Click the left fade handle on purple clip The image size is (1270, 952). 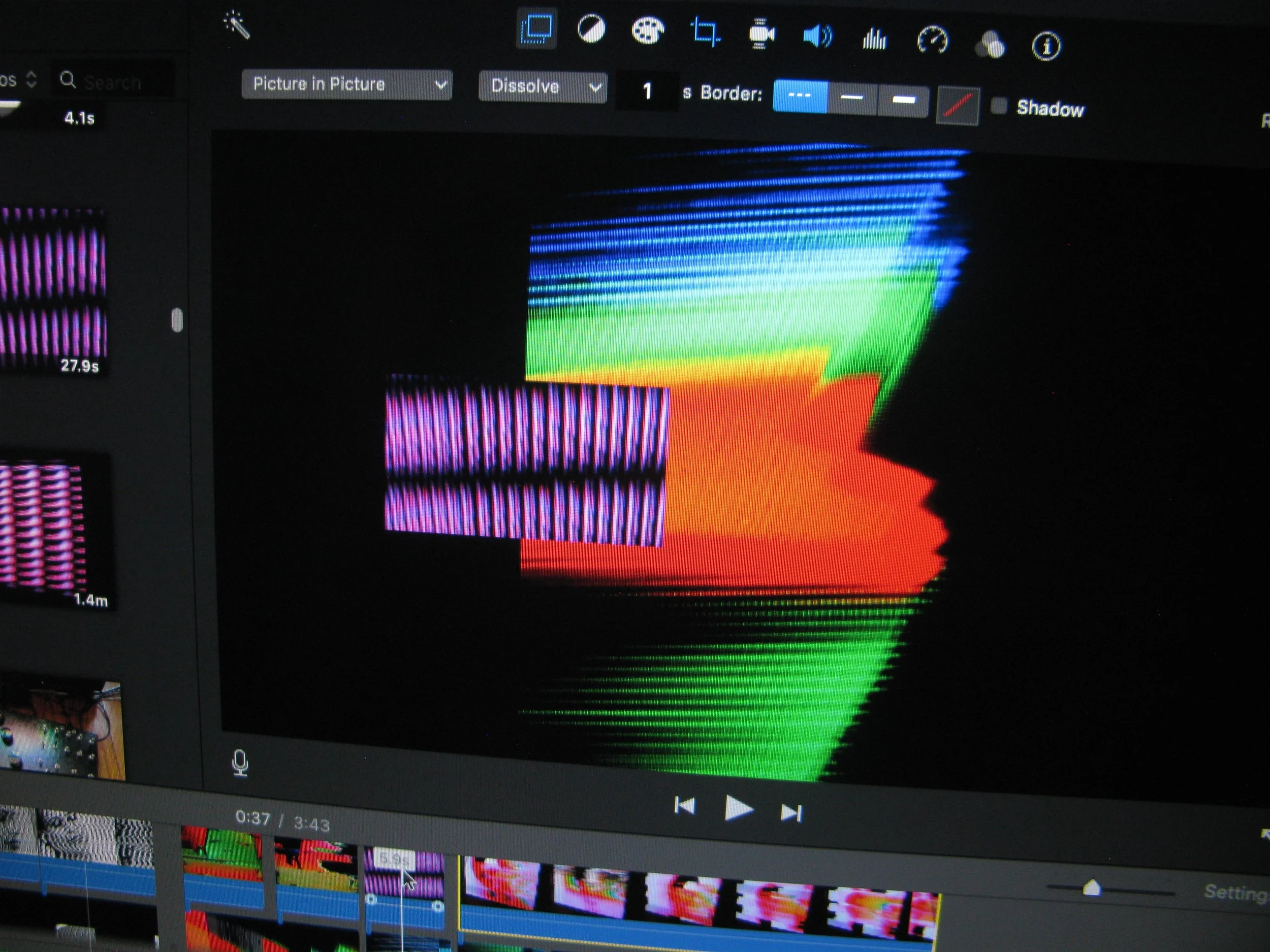click(x=371, y=899)
